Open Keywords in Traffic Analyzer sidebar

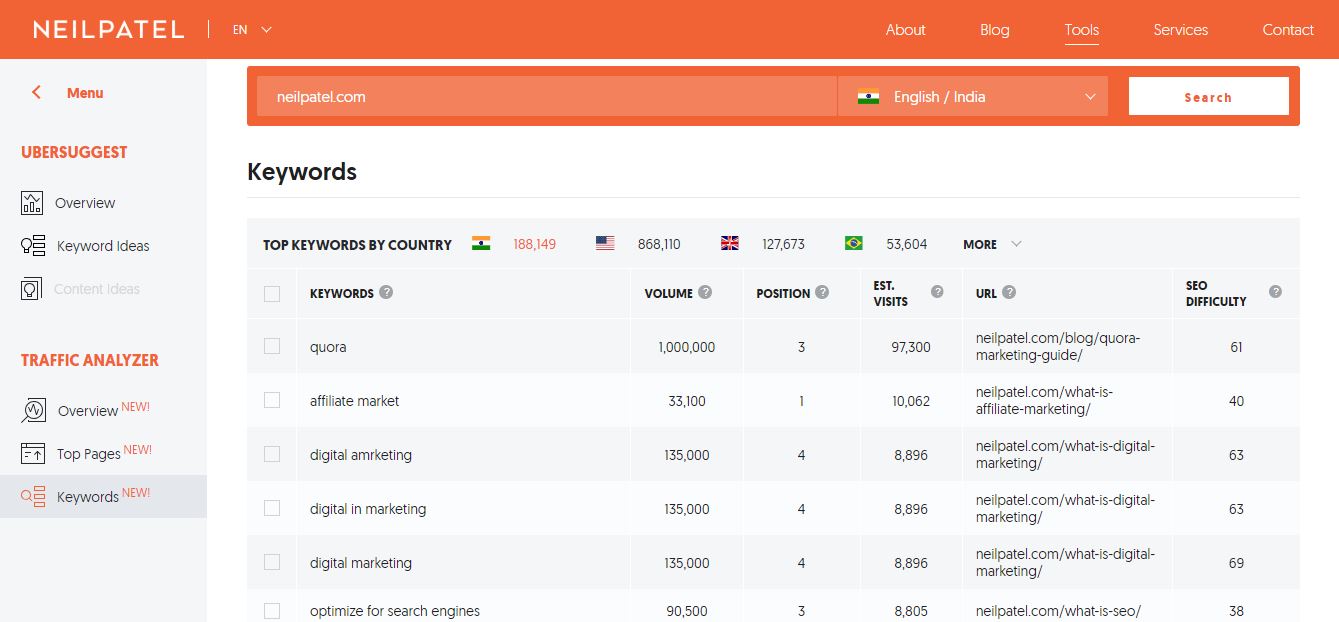click(88, 497)
